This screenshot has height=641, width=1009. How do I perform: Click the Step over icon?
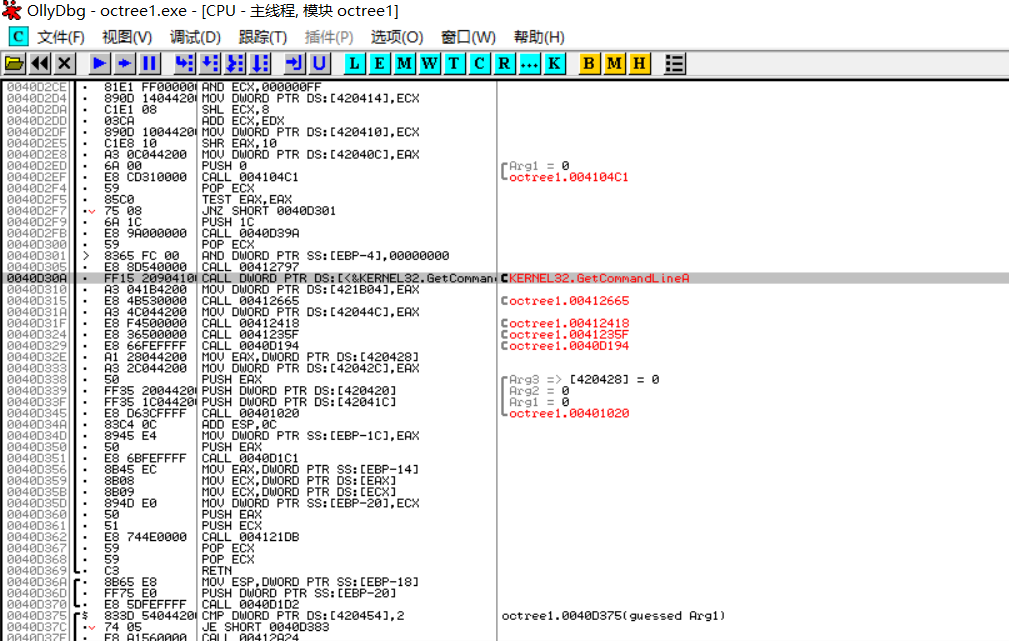(x=210, y=64)
